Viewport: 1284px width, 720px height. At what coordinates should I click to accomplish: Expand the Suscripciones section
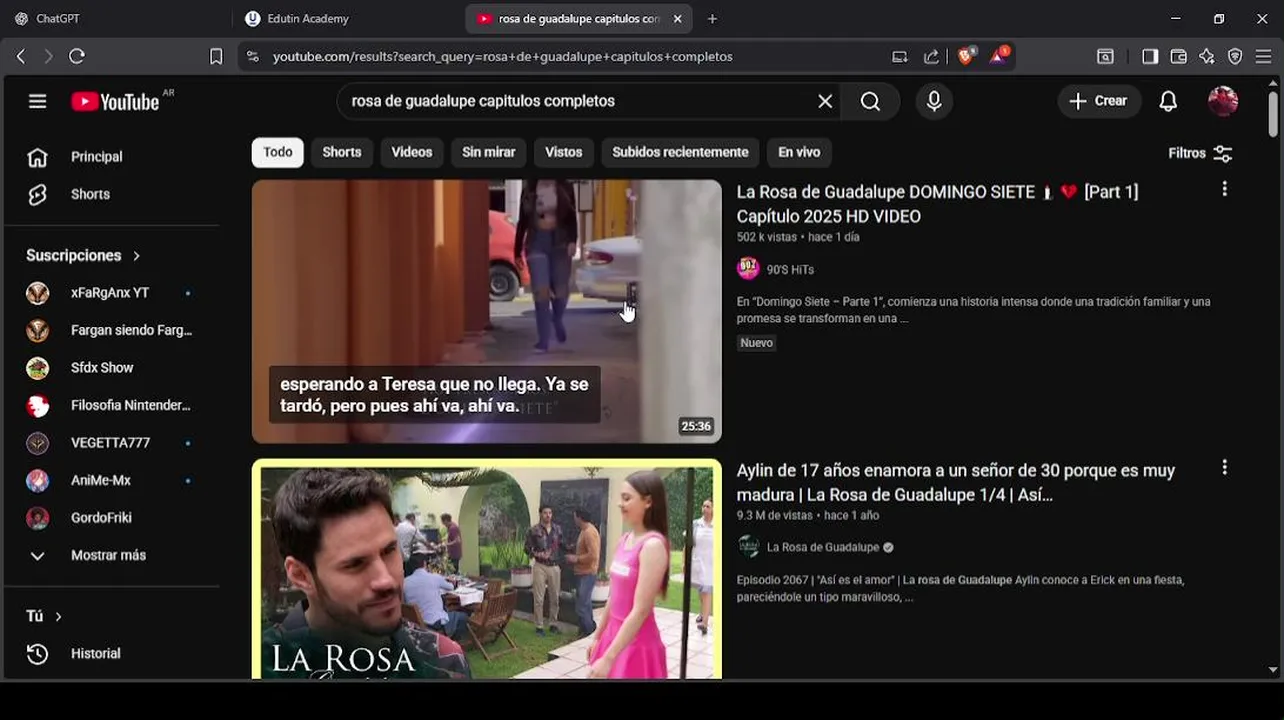84,255
